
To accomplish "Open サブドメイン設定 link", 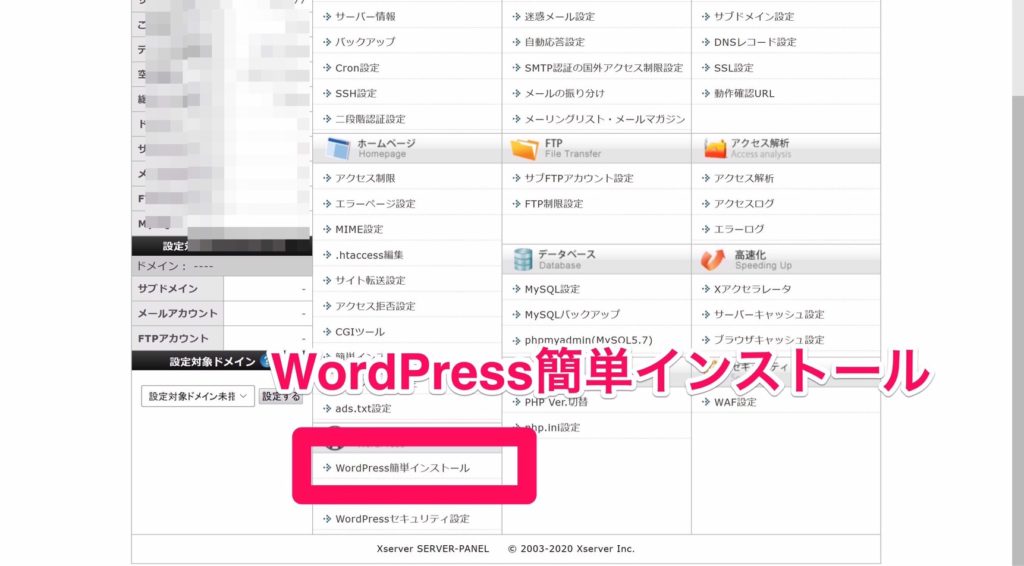I will point(754,16).
